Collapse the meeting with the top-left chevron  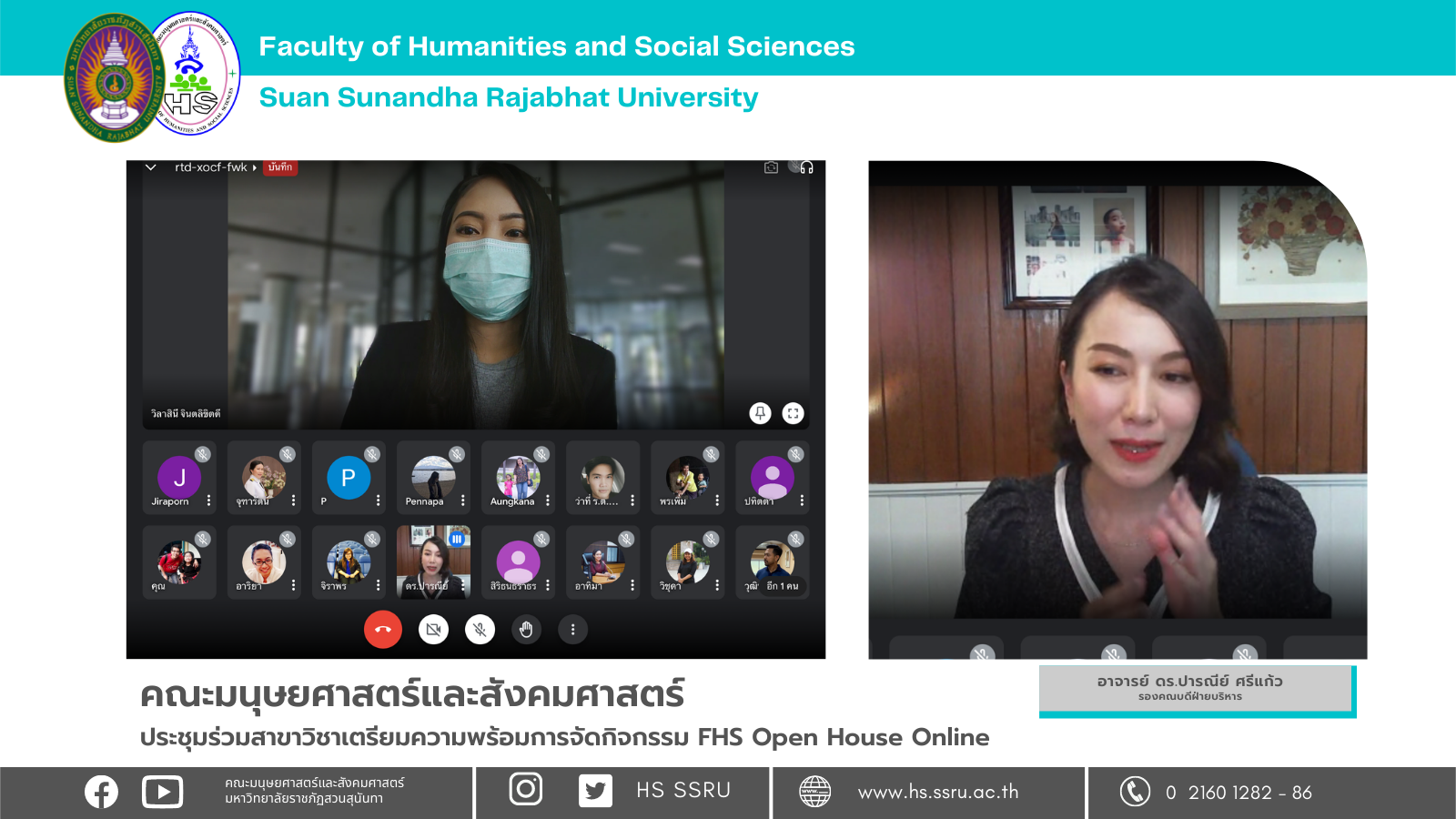coord(151,167)
